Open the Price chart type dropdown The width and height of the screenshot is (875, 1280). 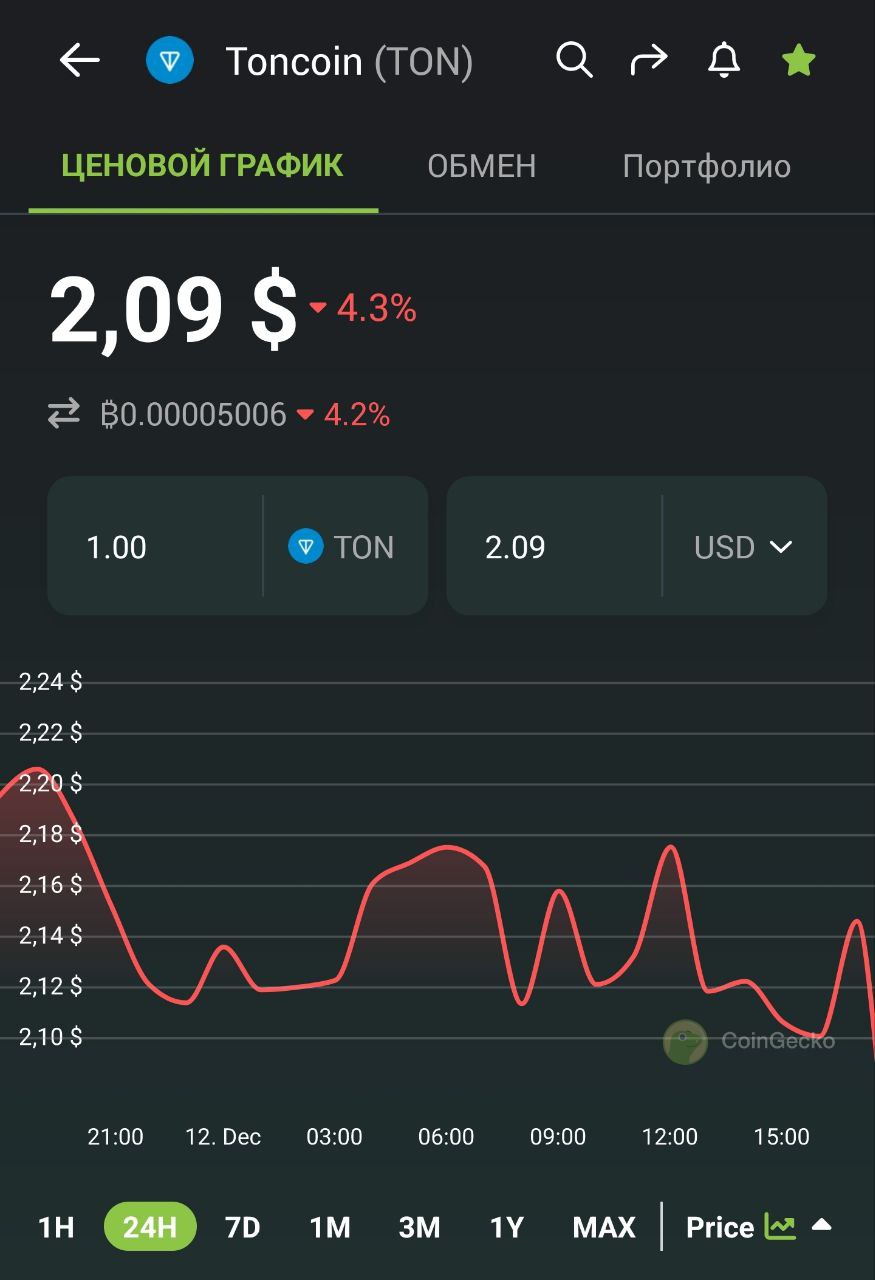pyautogui.click(x=758, y=1227)
